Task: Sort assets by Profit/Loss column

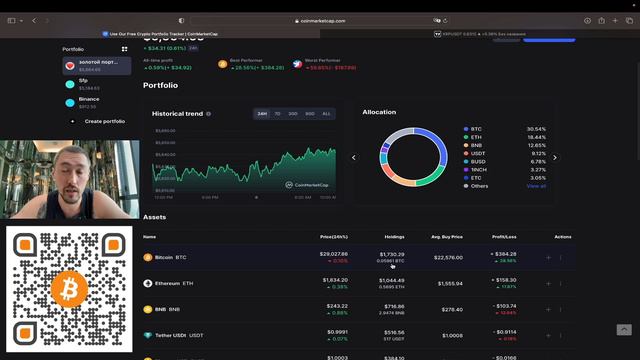Action: point(504,237)
